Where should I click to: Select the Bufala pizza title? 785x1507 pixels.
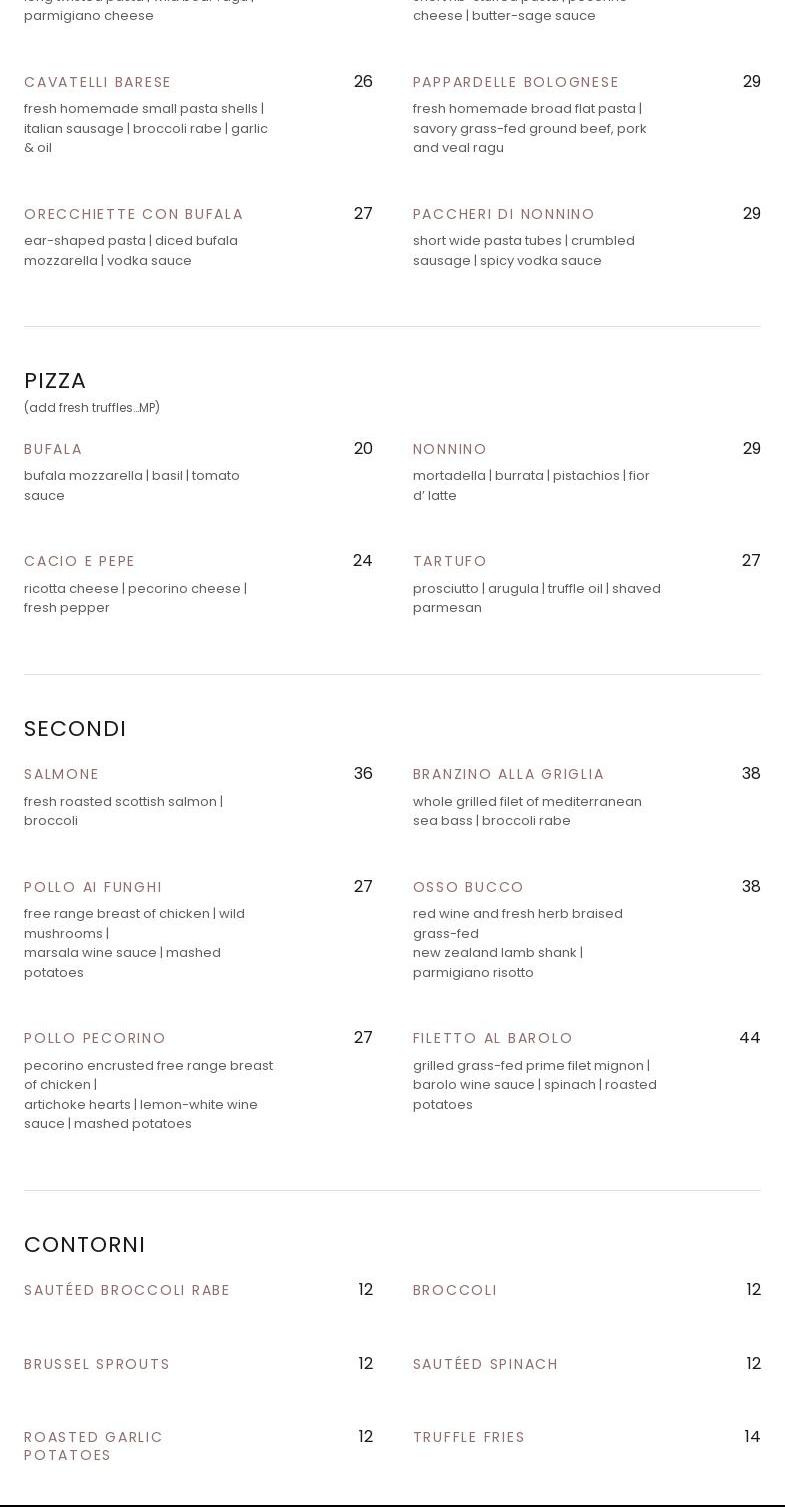53,449
